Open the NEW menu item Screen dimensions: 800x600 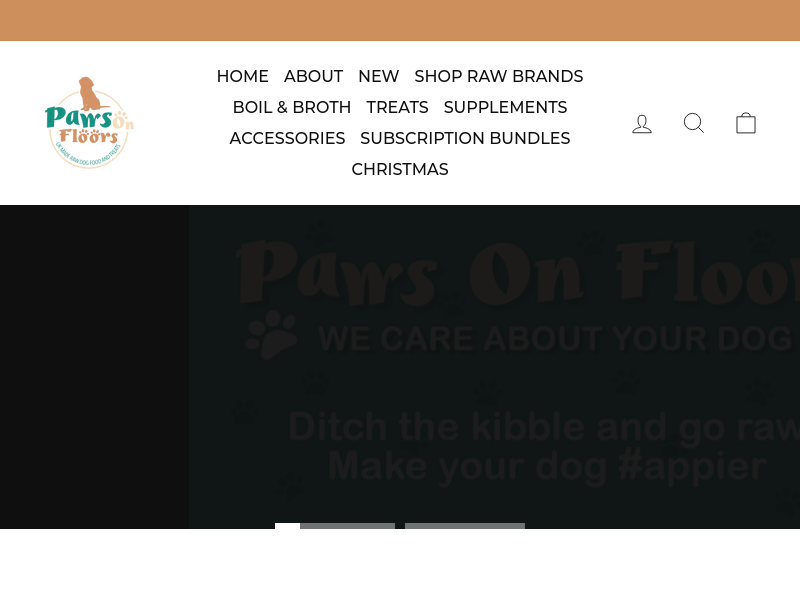(379, 77)
